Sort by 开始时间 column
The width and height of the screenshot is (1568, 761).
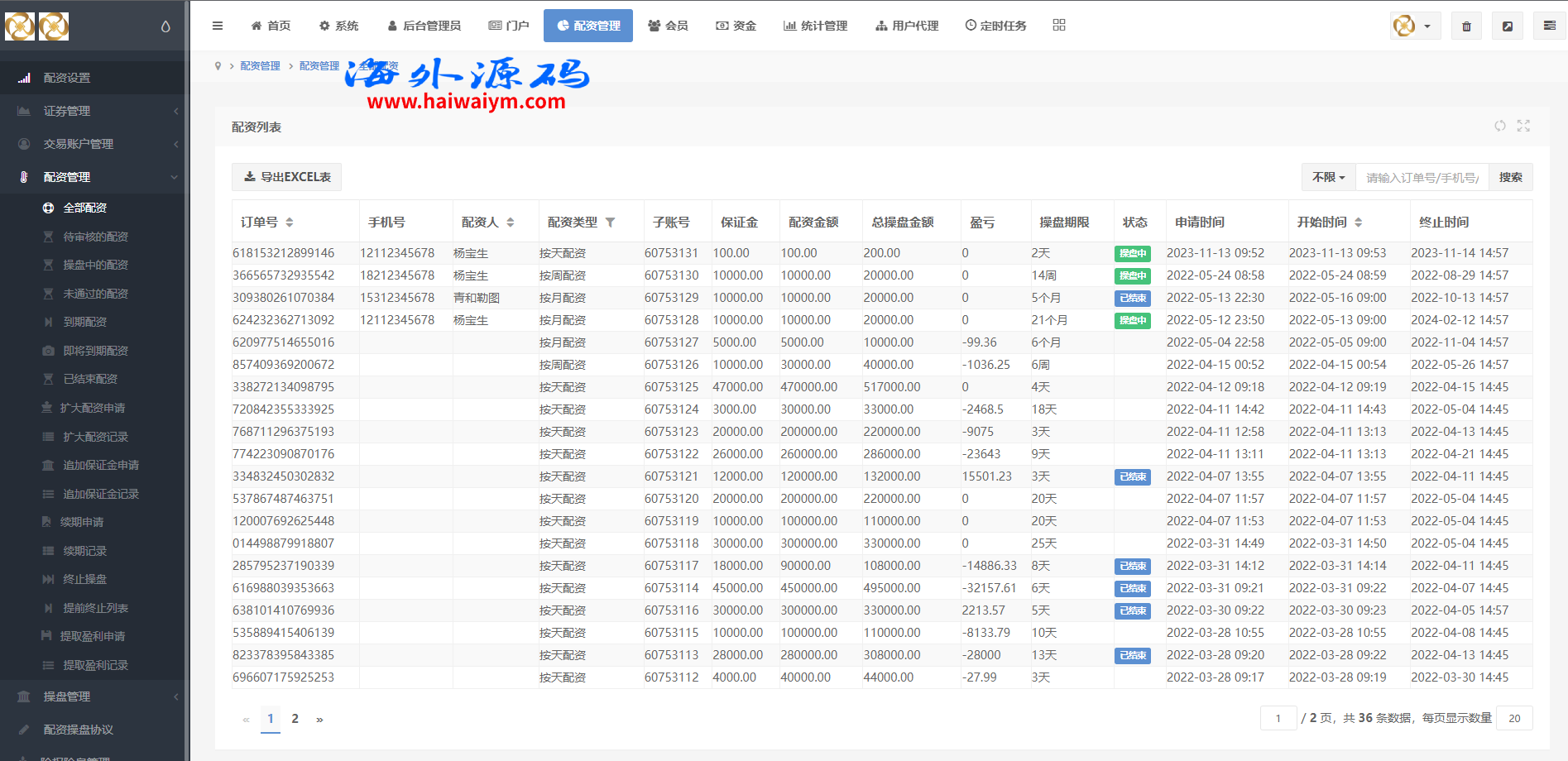point(1358,223)
